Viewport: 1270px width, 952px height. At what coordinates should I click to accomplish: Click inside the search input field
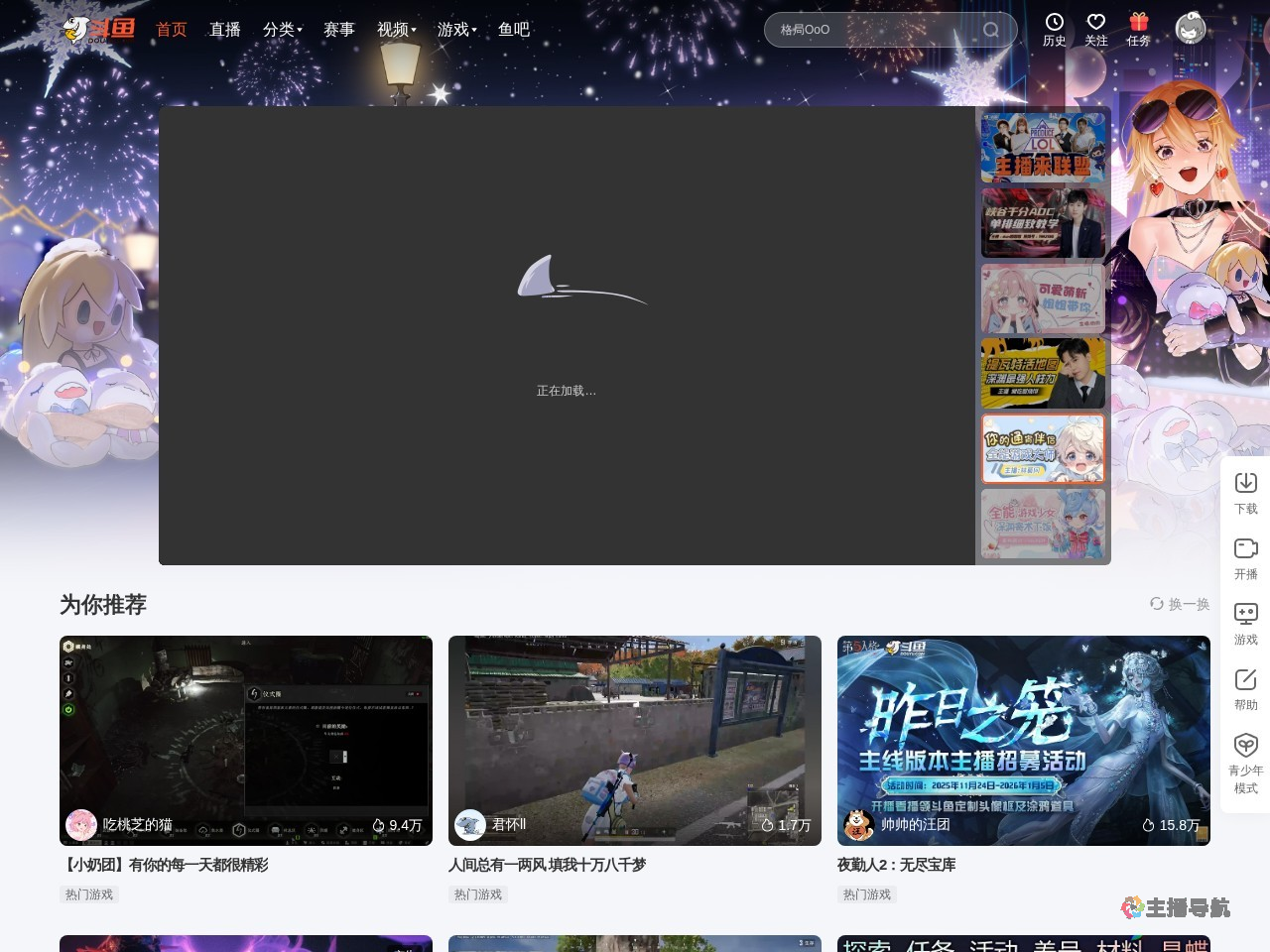[x=873, y=30]
